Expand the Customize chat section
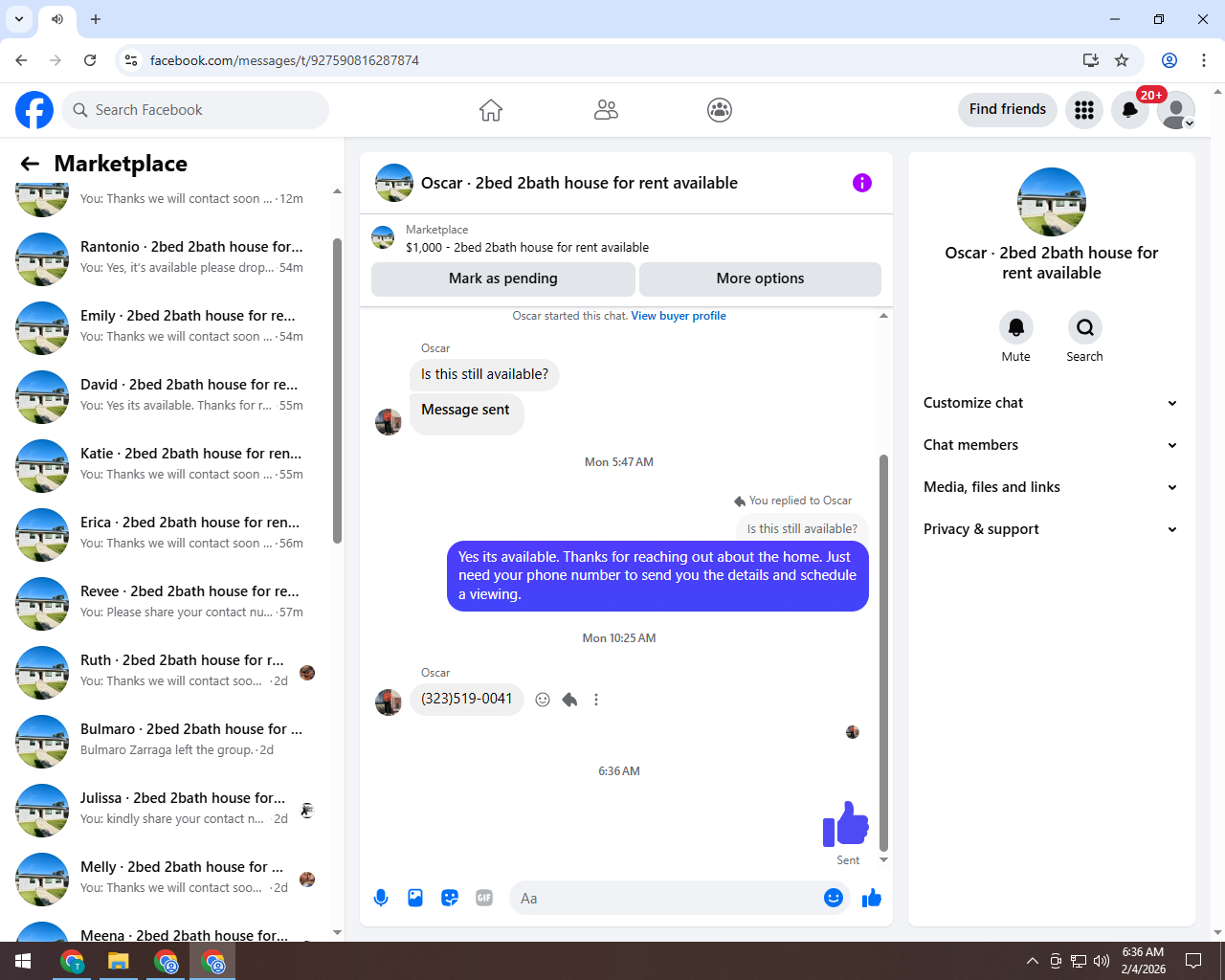This screenshot has width=1225, height=980. (1051, 403)
